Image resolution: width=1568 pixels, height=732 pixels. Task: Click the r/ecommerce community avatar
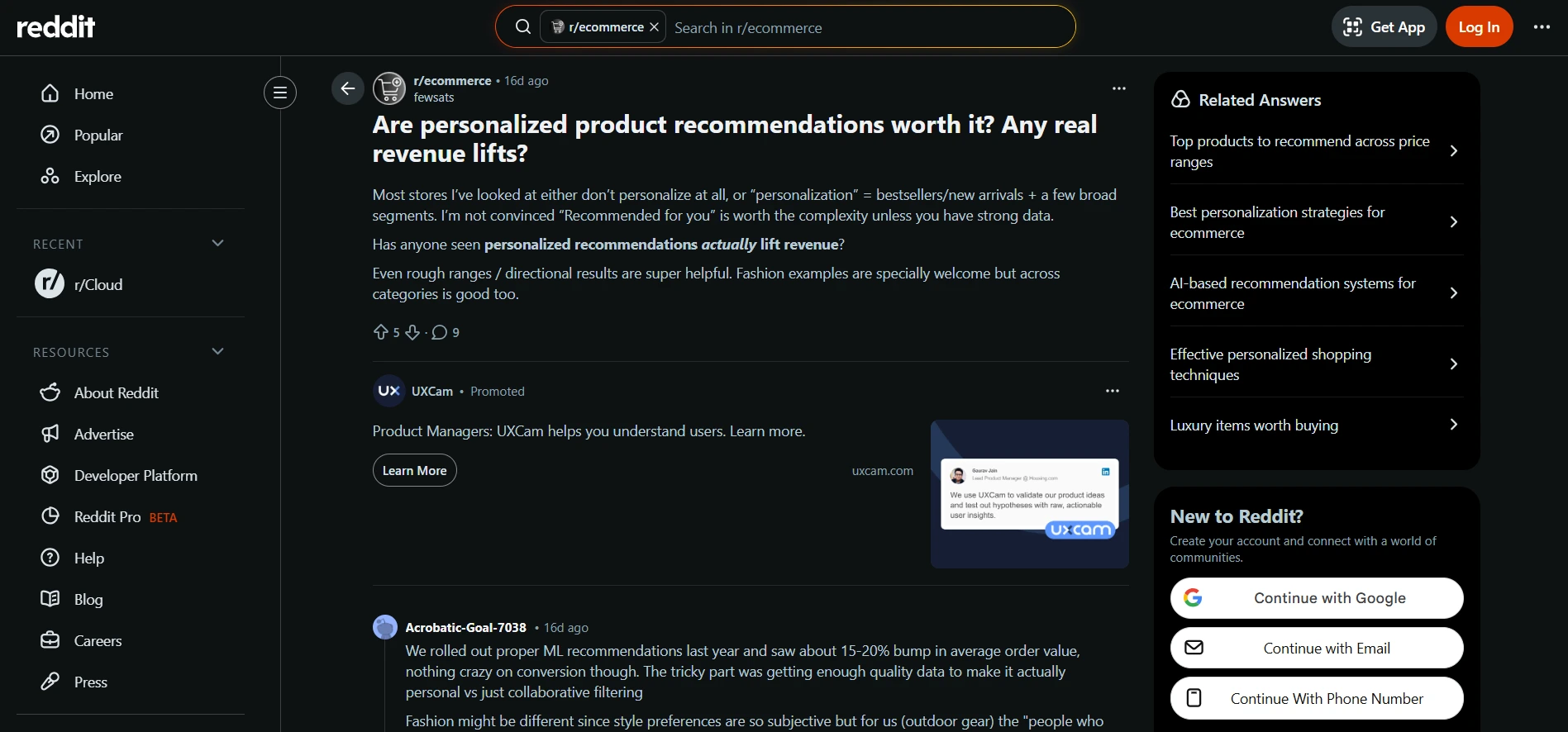point(389,88)
